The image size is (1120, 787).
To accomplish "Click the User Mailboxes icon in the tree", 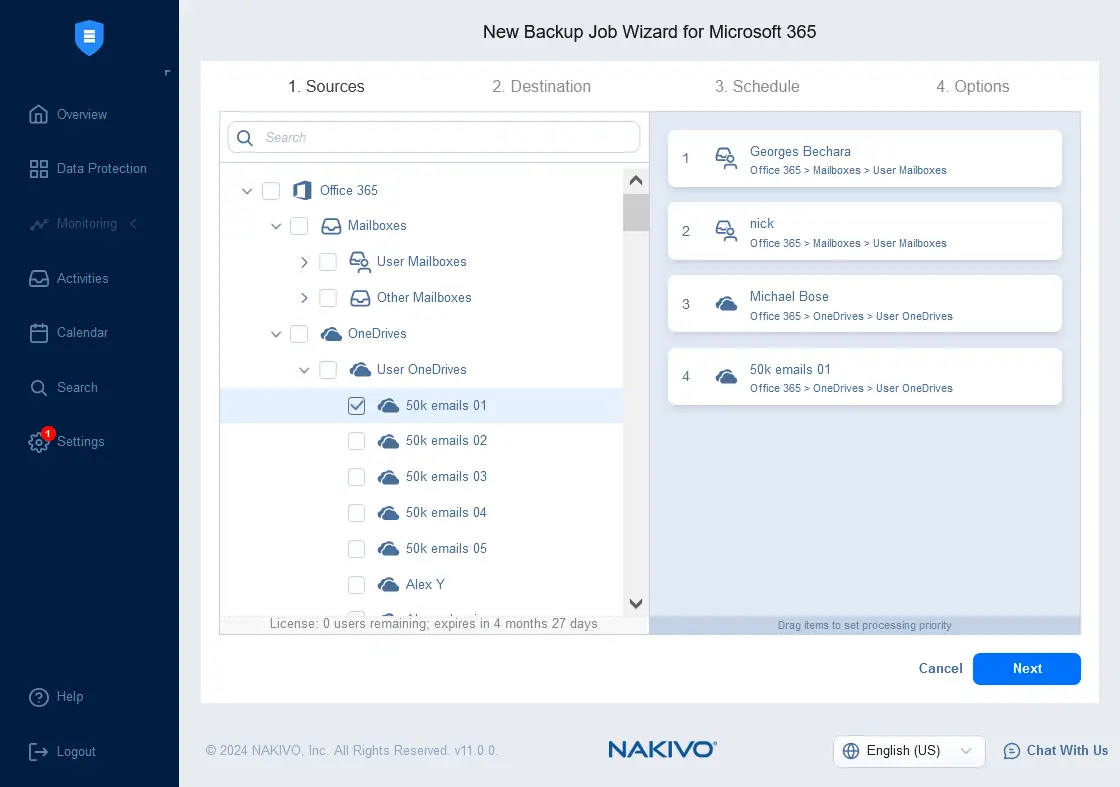I will coord(360,262).
